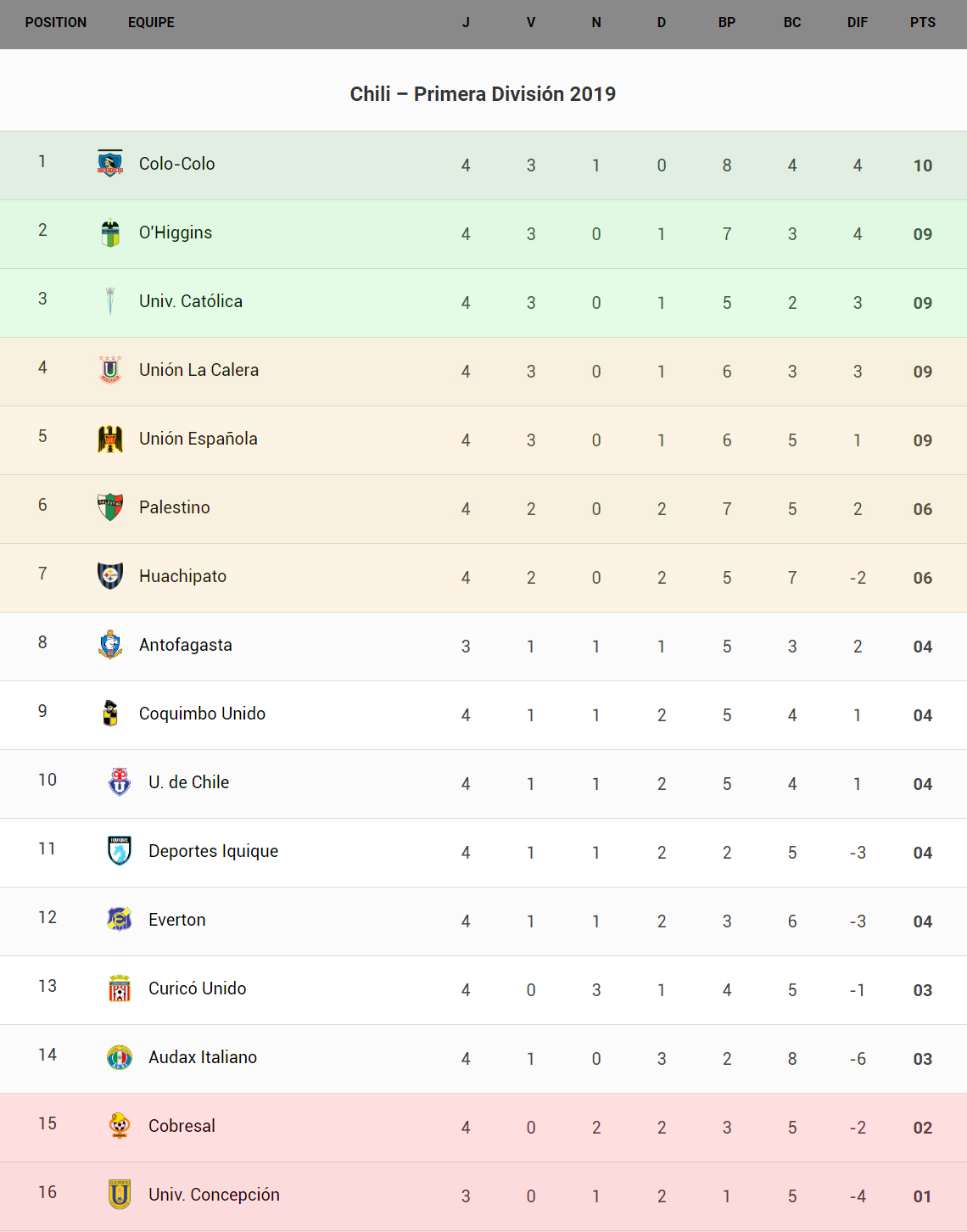Click the Colo-Colo club crest
This screenshot has height=1232, width=967.
point(110,163)
